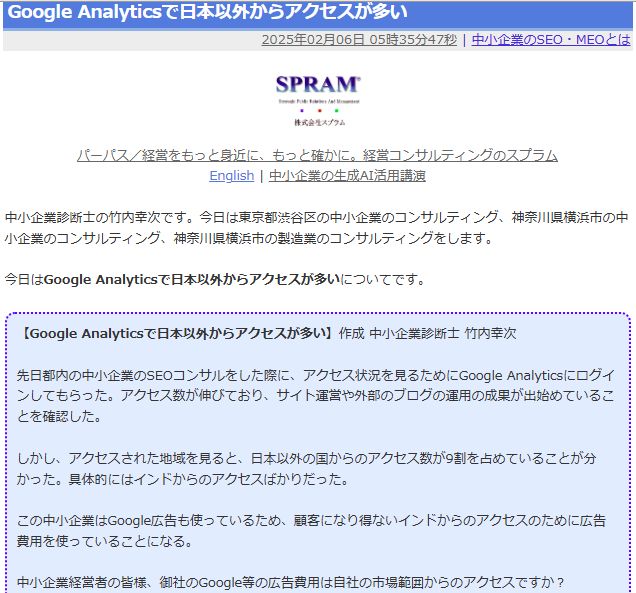The image size is (636, 593).
Task: Click the paragraph beginning この中小企業はGoogle広告
Action: (311, 531)
